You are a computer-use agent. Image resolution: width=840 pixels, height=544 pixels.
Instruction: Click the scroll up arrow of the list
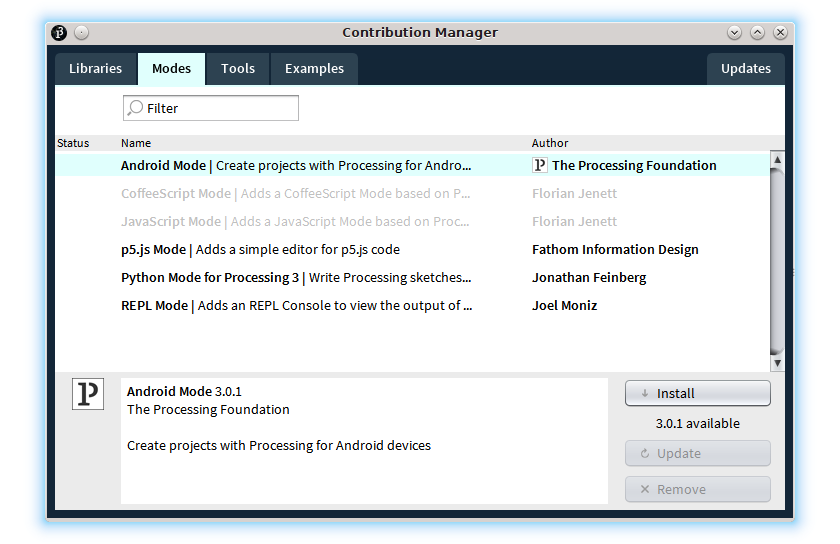777,159
